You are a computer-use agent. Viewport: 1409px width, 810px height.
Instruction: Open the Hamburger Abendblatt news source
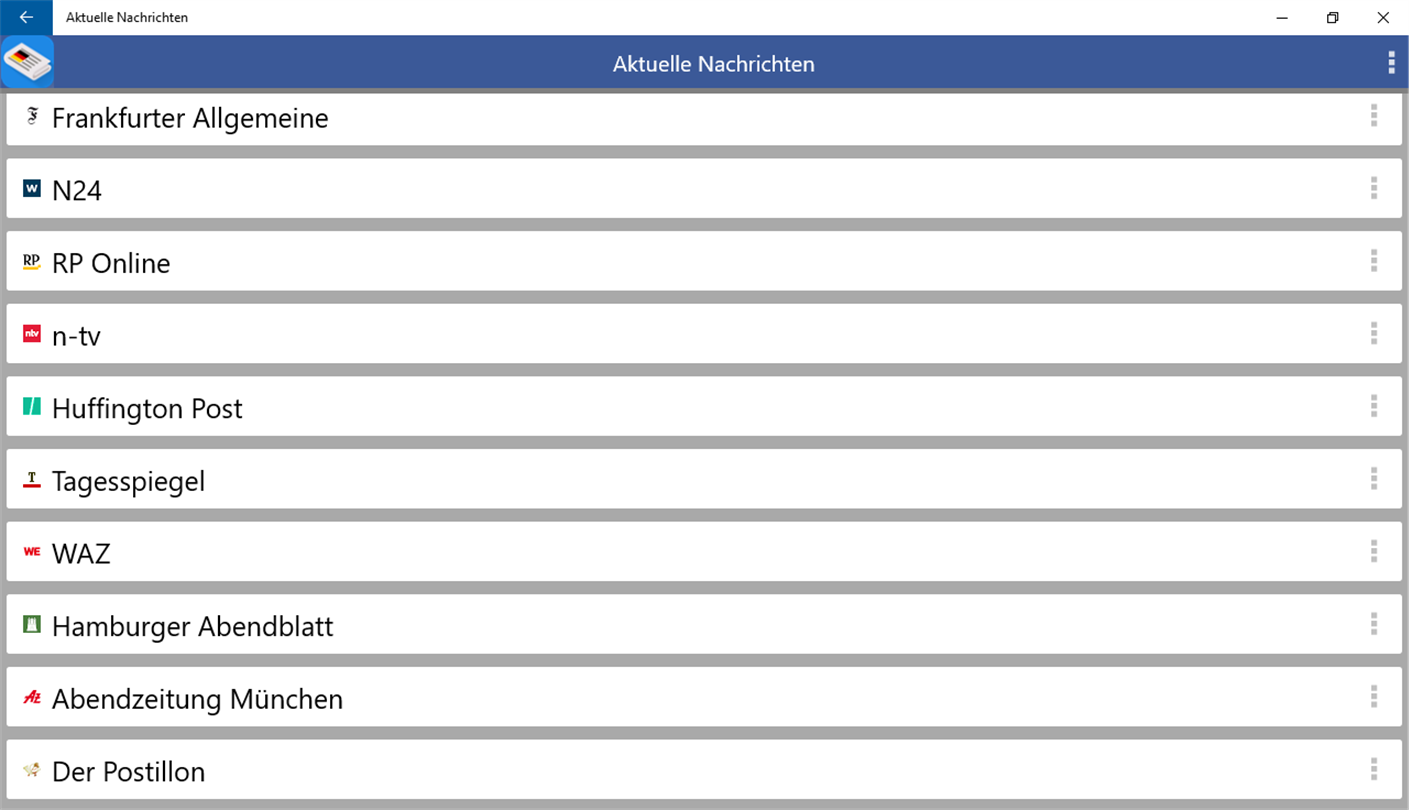tap(192, 626)
